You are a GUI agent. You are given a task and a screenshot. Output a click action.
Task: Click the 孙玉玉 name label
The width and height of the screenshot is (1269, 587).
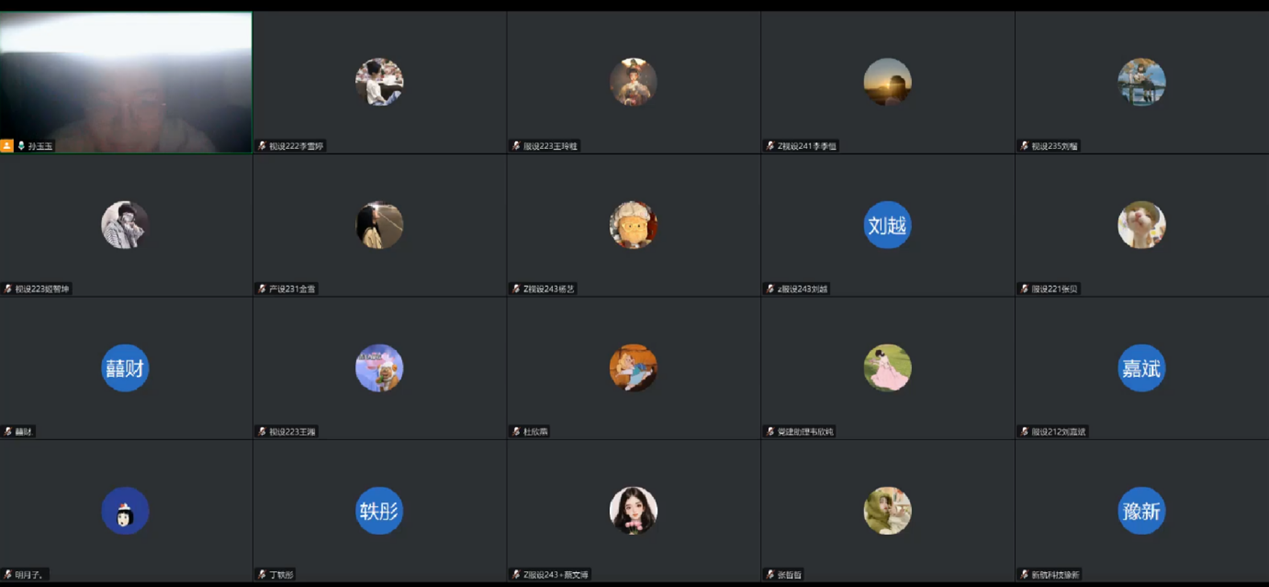tap(40, 146)
